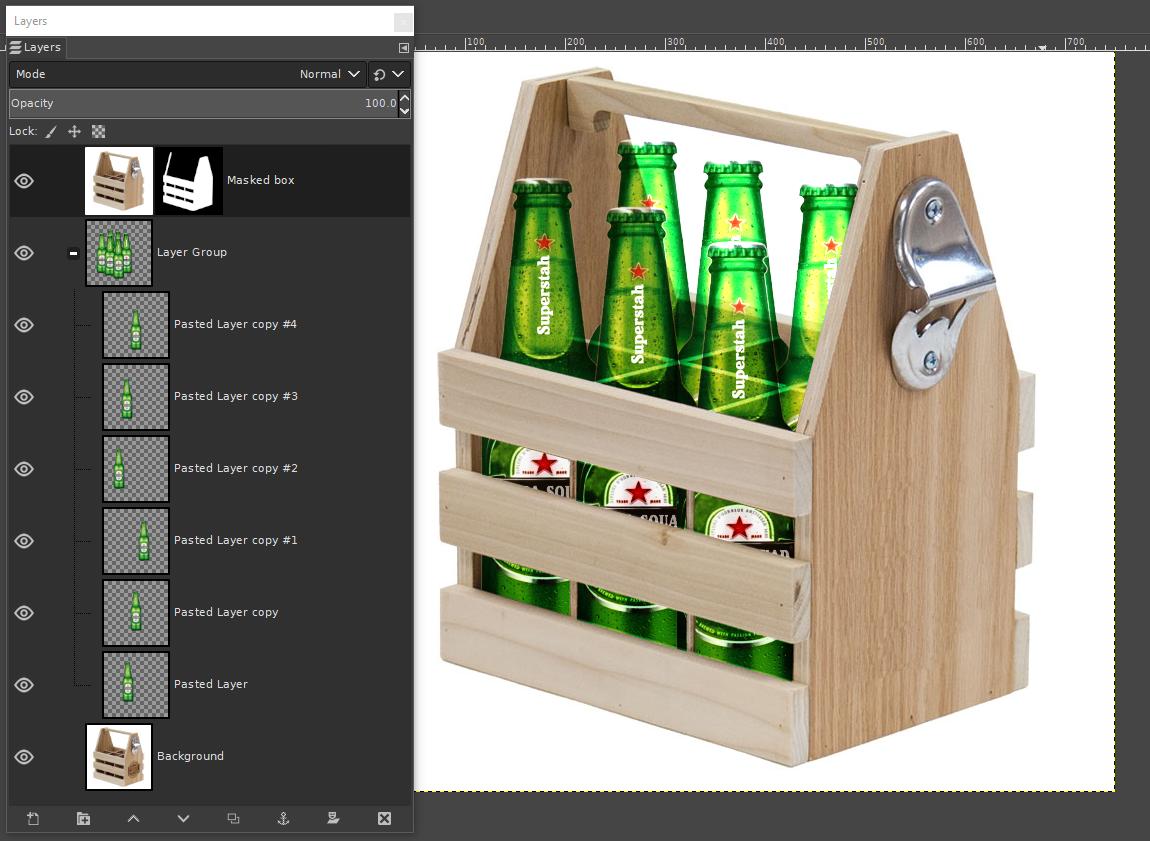Click 'Pasted Layer copy #1' name

[x=235, y=540]
